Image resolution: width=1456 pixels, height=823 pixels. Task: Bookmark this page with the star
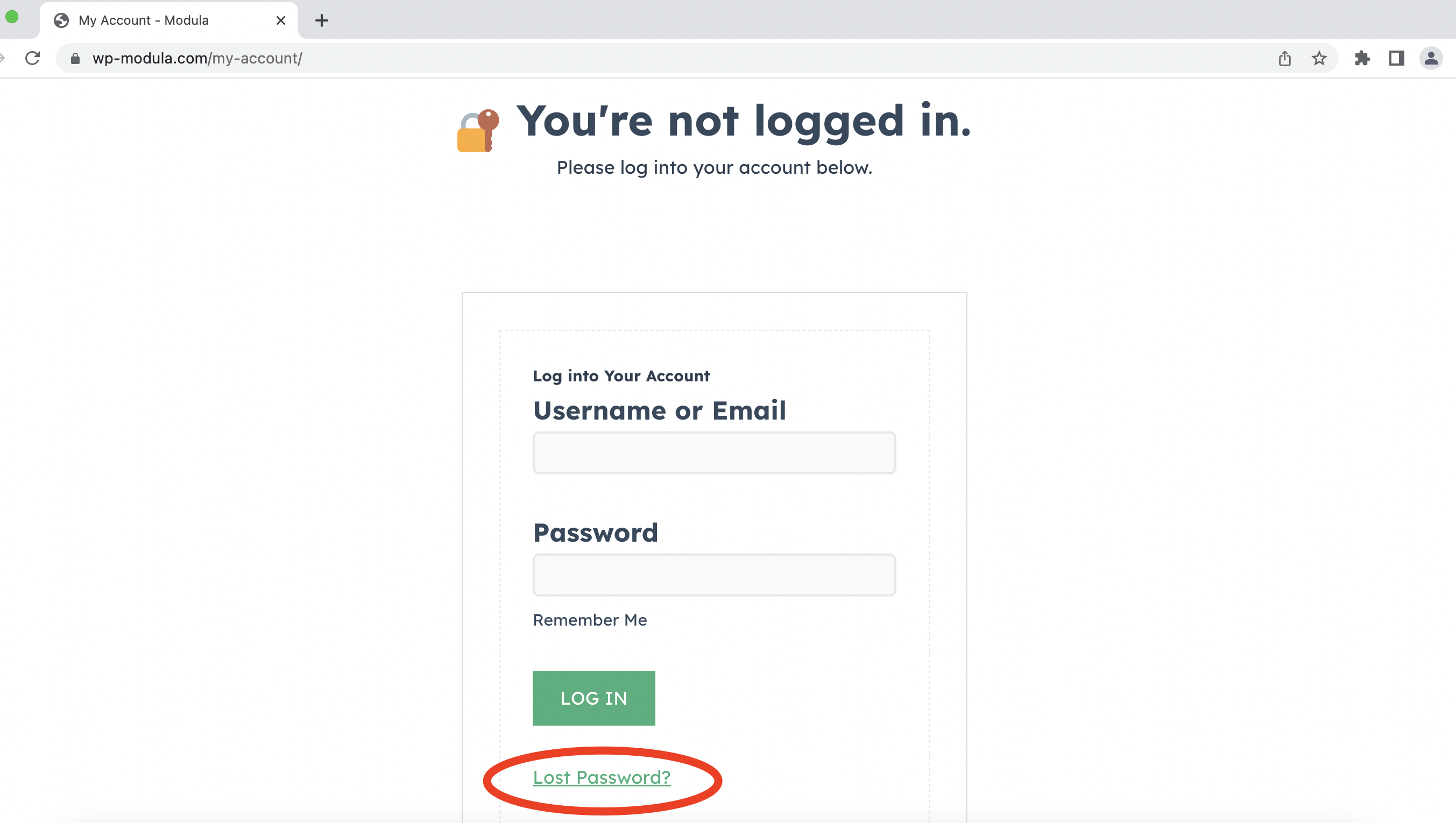coord(1319,58)
